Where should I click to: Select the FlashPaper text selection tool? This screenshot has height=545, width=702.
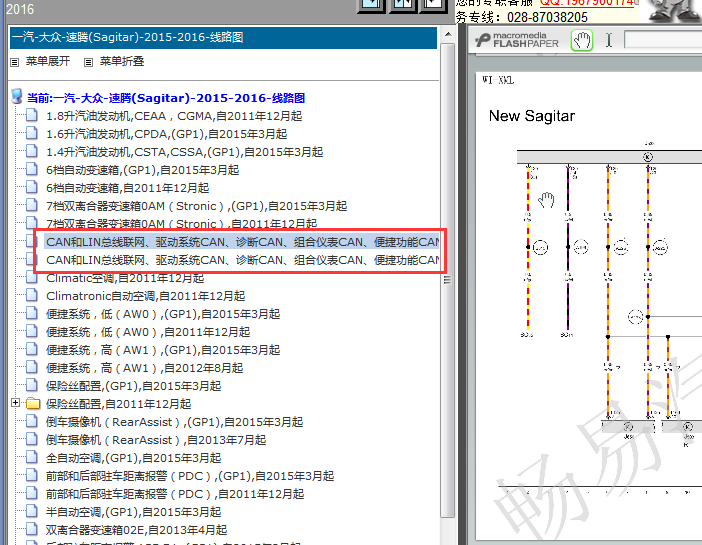pos(609,40)
